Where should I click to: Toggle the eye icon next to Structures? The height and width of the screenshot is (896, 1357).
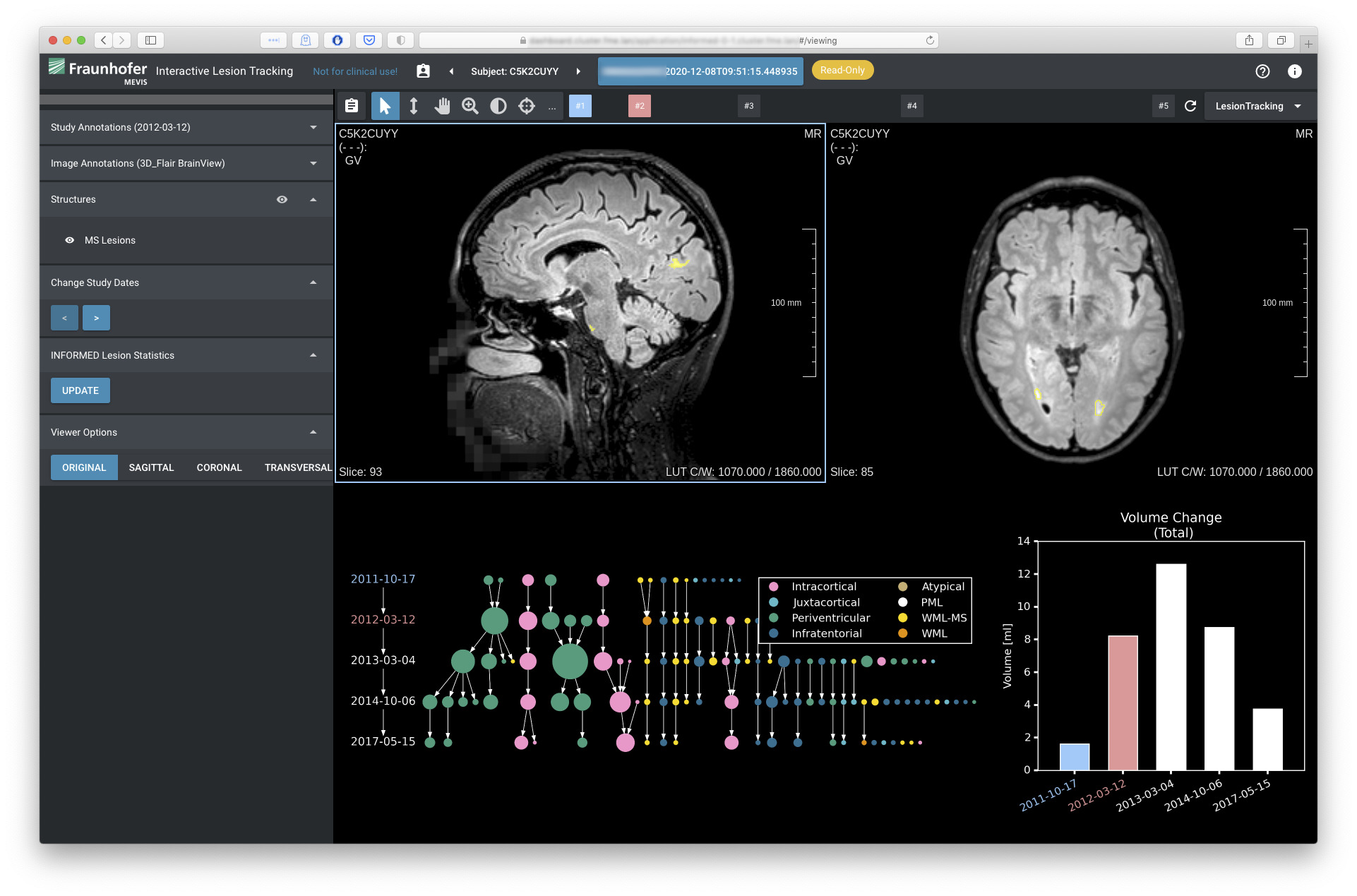coord(282,199)
